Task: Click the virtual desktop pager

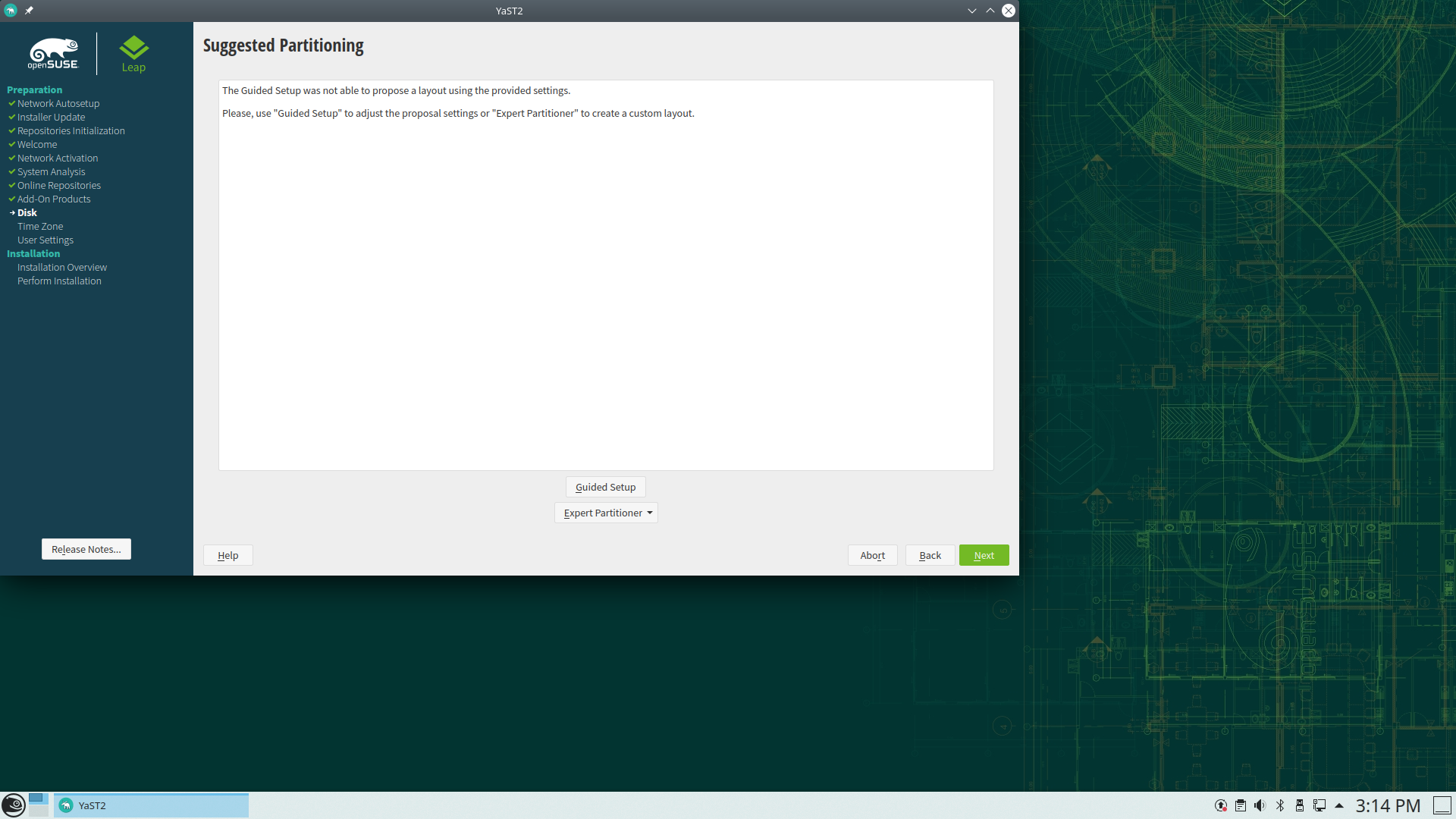Action: 39,805
